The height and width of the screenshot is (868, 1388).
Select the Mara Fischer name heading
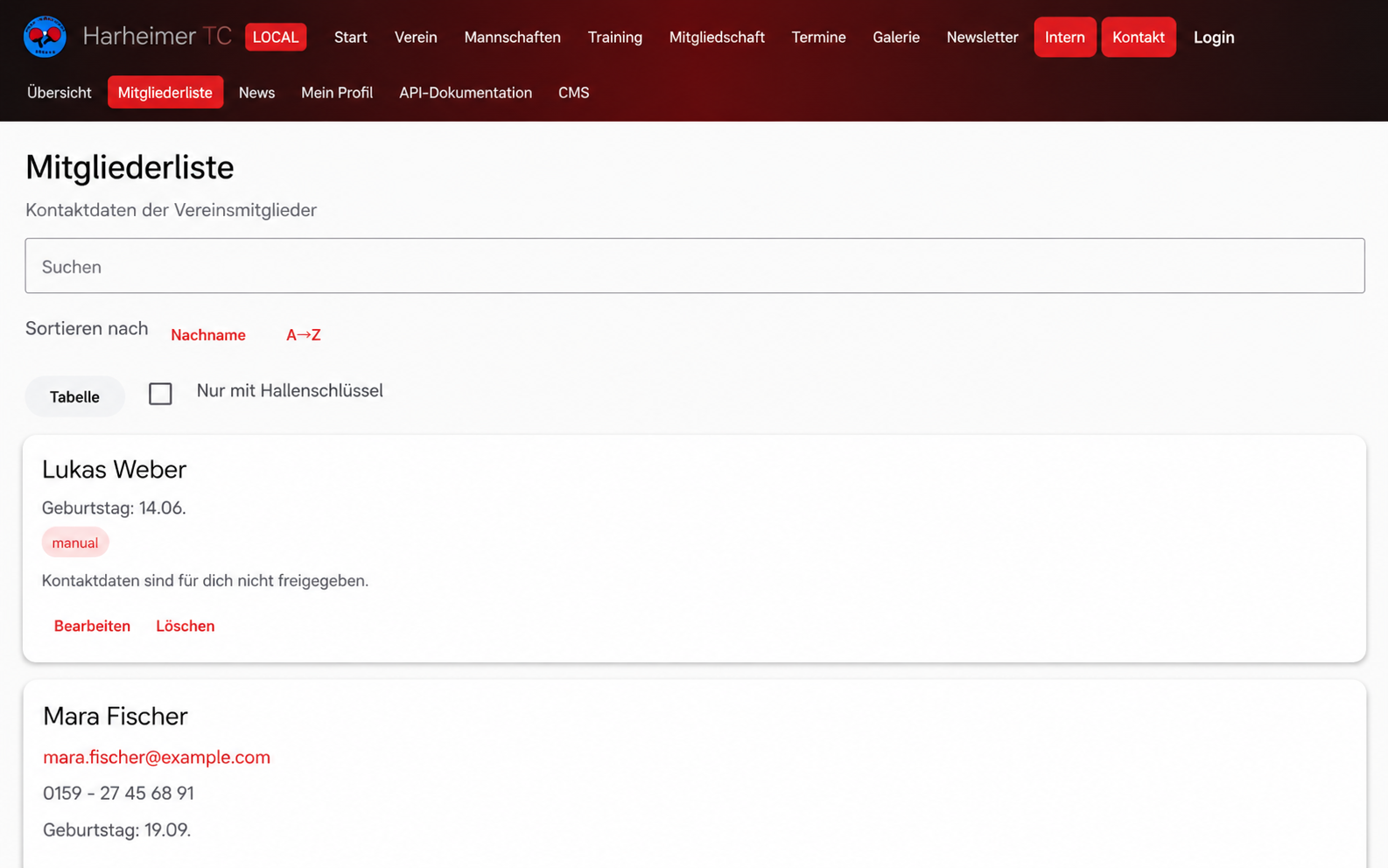coord(116,717)
